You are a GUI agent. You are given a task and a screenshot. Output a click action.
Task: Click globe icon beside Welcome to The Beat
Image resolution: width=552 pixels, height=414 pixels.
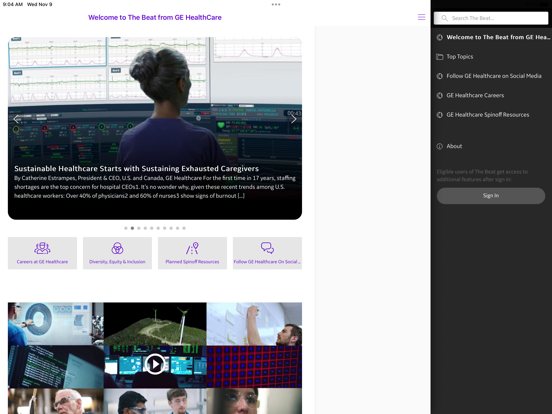click(x=440, y=37)
